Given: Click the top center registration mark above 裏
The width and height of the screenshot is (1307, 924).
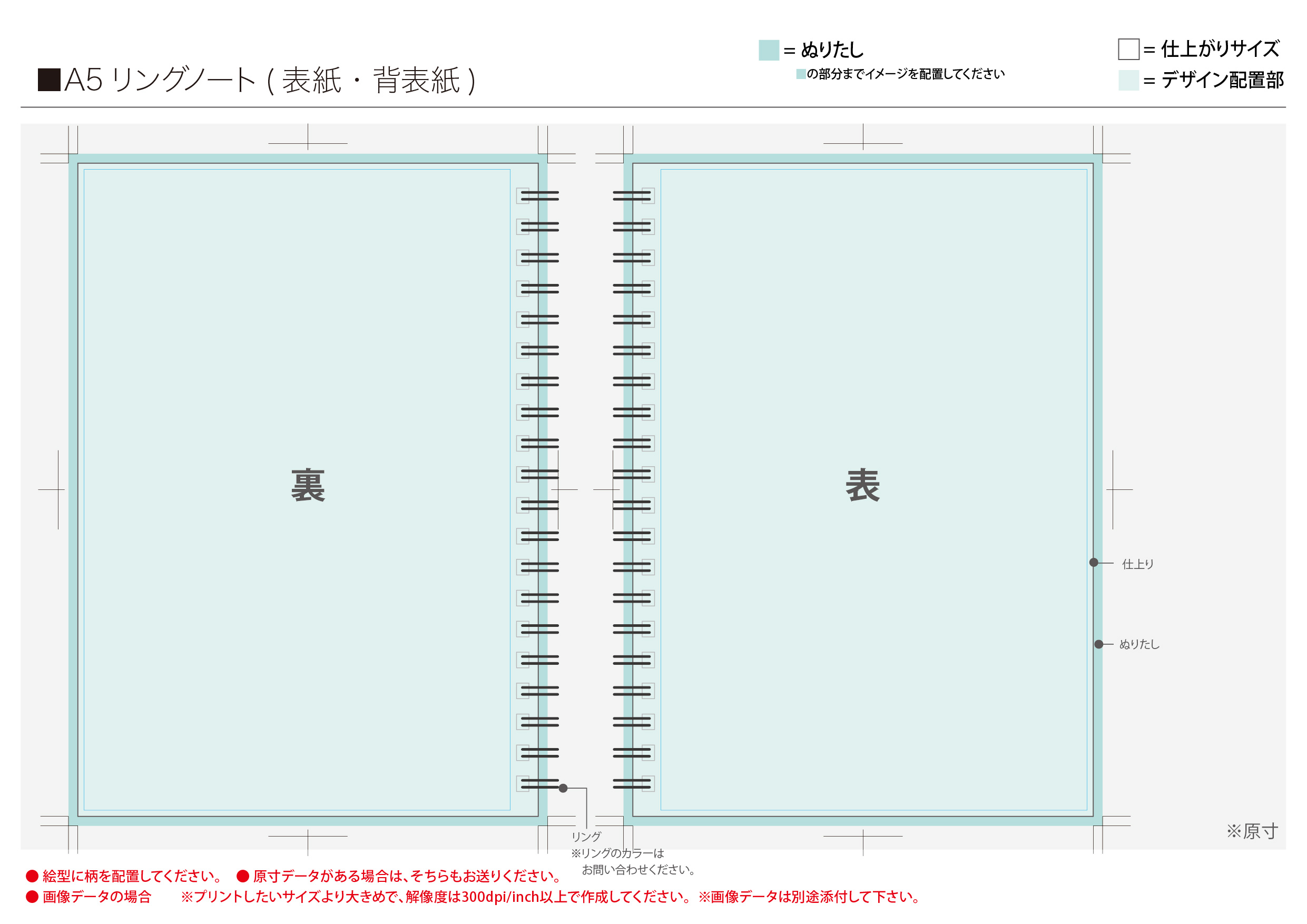Looking at the screenshot, I should [308, 138].
